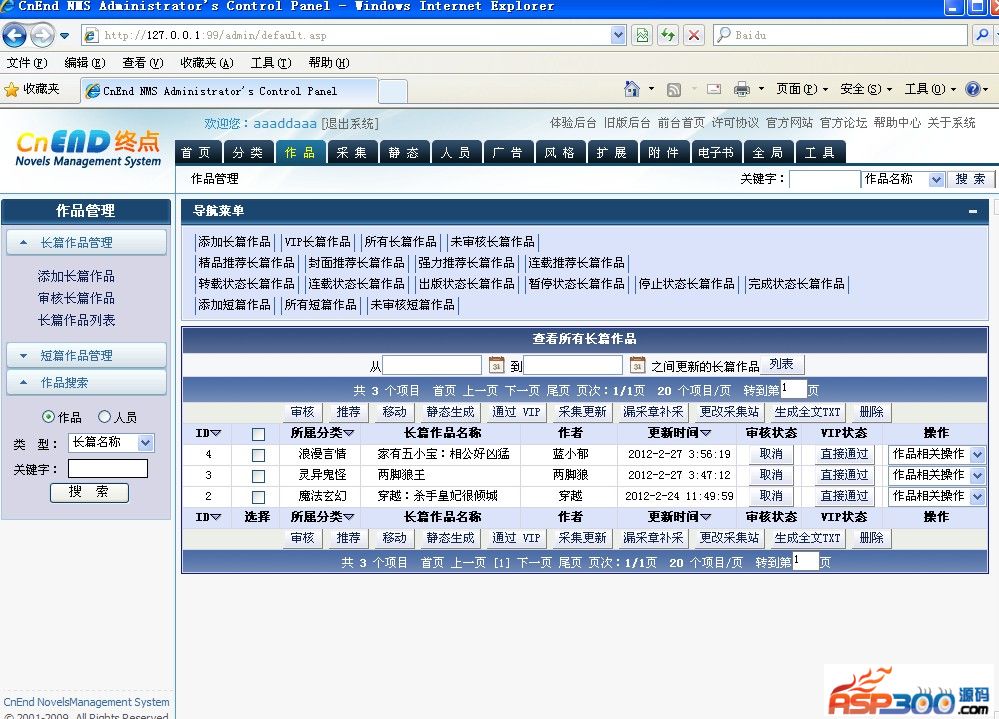
Task: Select the 作品 radio button
Action: click(48, 416)
